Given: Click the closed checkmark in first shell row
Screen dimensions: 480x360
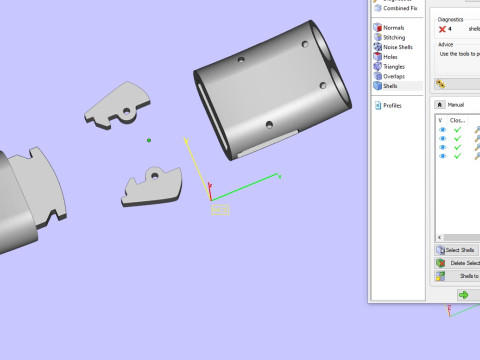Looking at the screenshot, I should [x=458, y=129].
